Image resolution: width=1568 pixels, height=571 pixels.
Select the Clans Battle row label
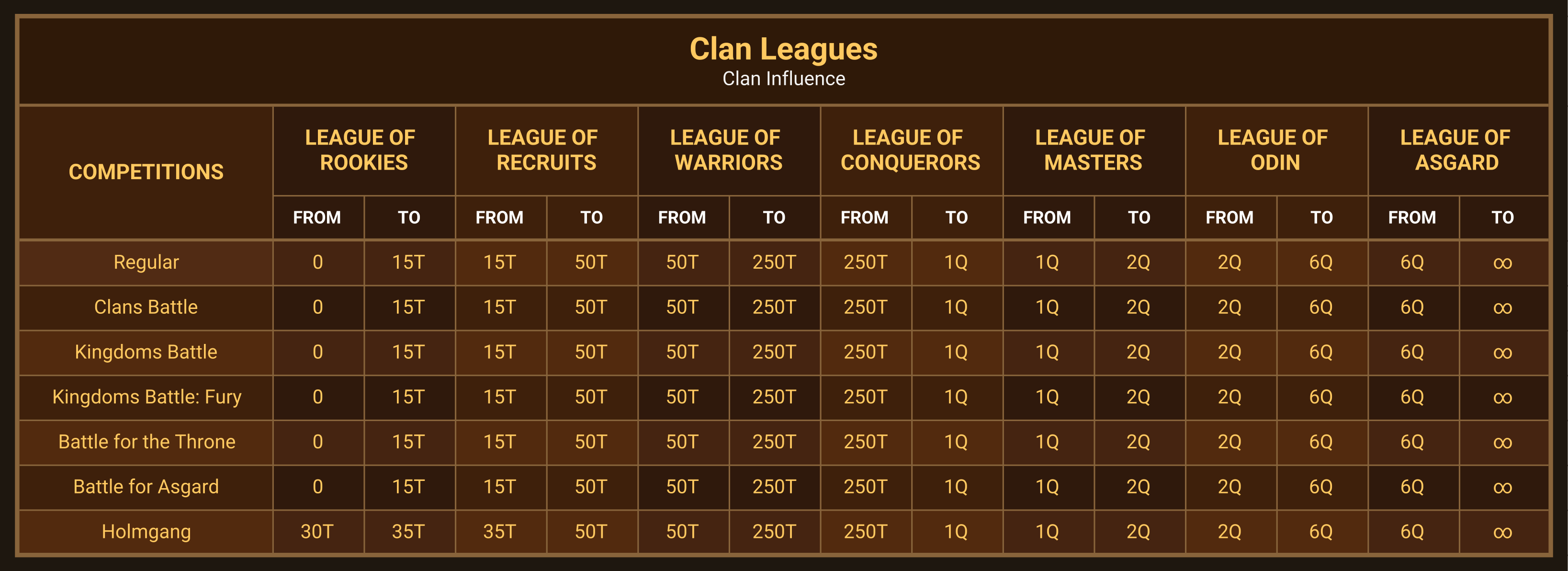tap(146, 307)
